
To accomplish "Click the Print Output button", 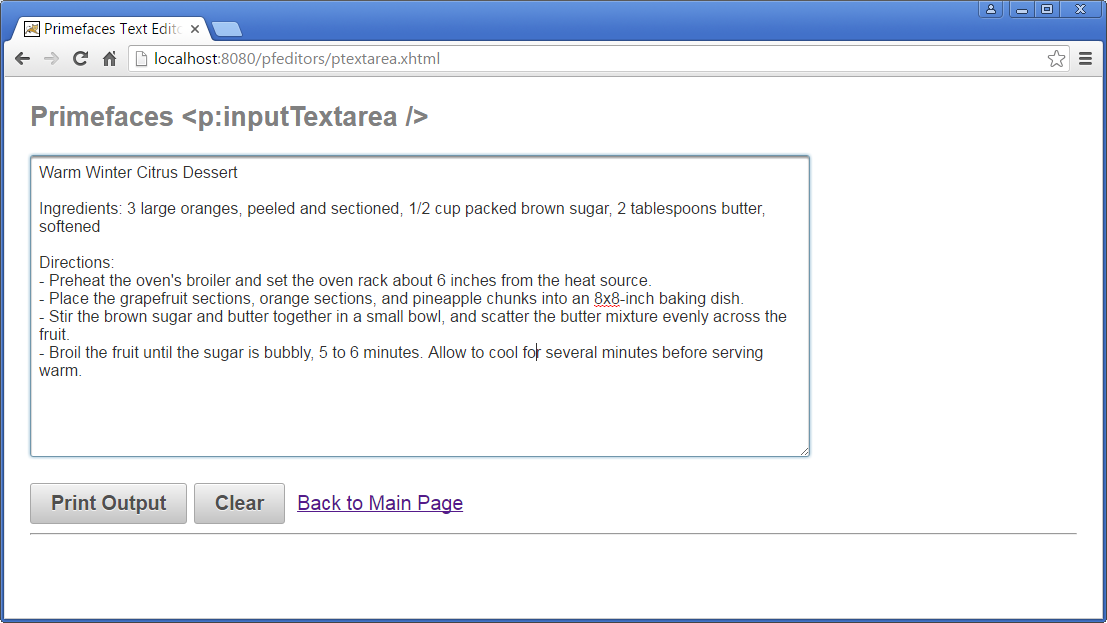I will click(x=109, y=503).
